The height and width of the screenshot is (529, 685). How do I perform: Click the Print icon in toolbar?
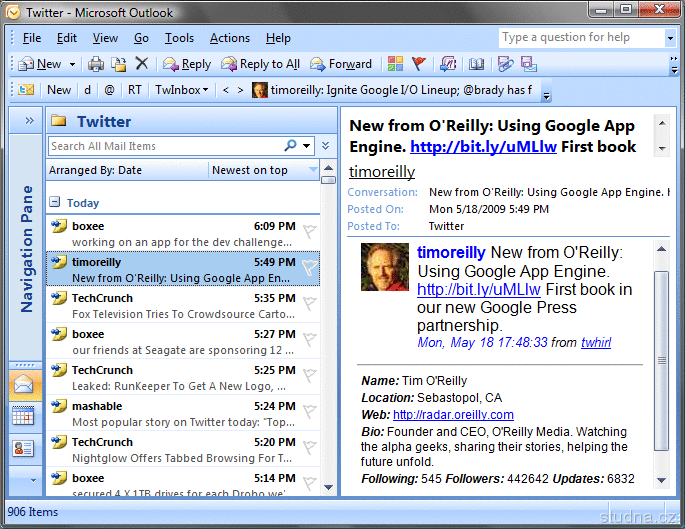[x=96, y=64]
